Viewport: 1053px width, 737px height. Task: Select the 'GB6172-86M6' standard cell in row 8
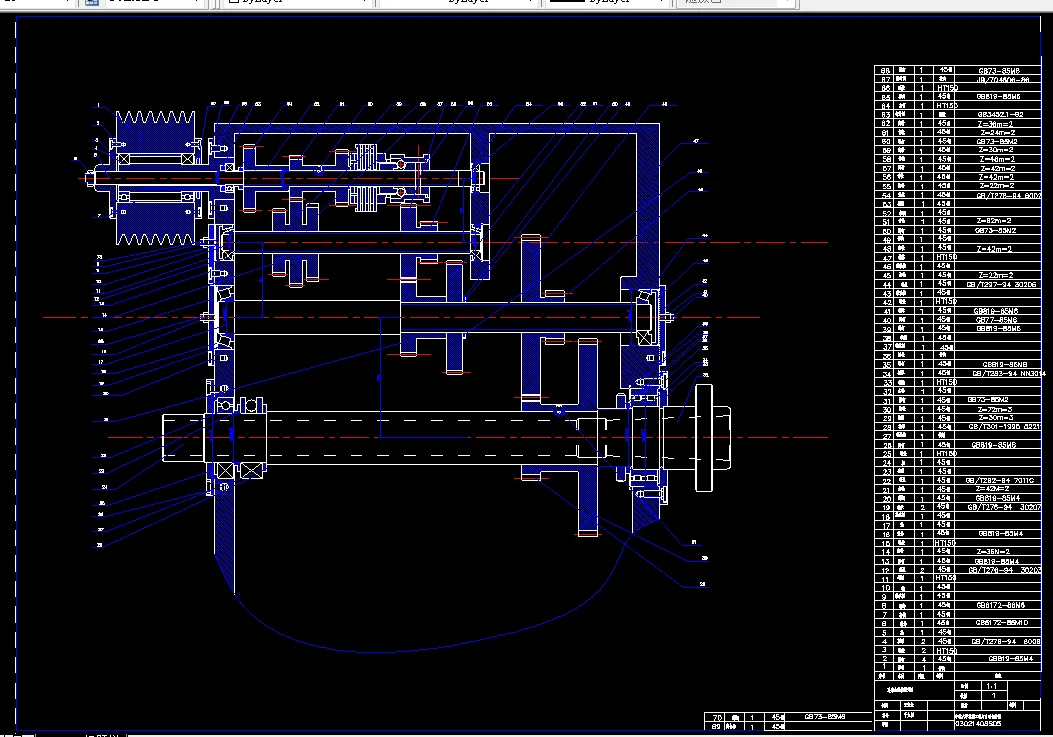tap(1000, 605)
